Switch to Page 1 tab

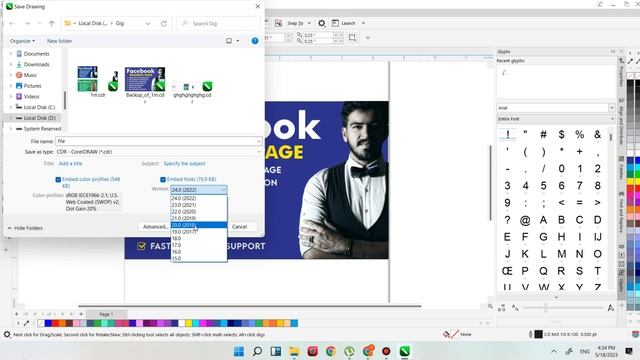(x=106, y=314)
